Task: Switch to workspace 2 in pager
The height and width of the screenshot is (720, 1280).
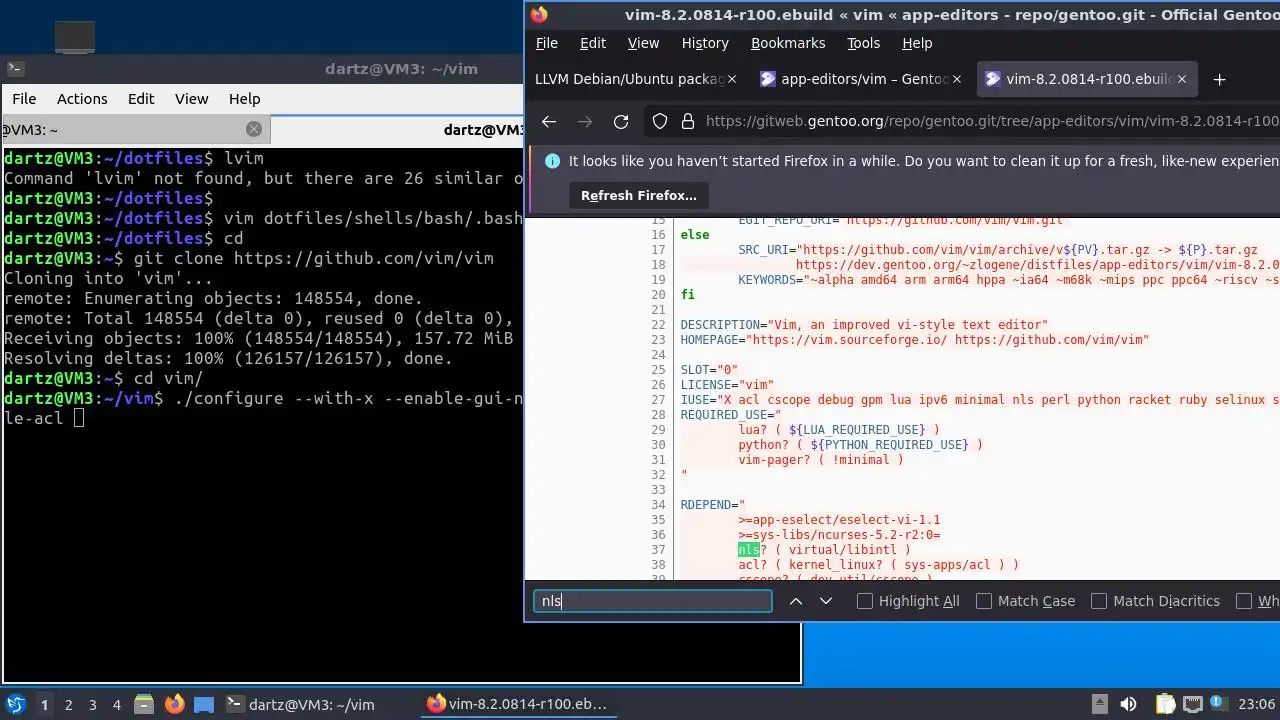Action: click(x=68, y=704)
